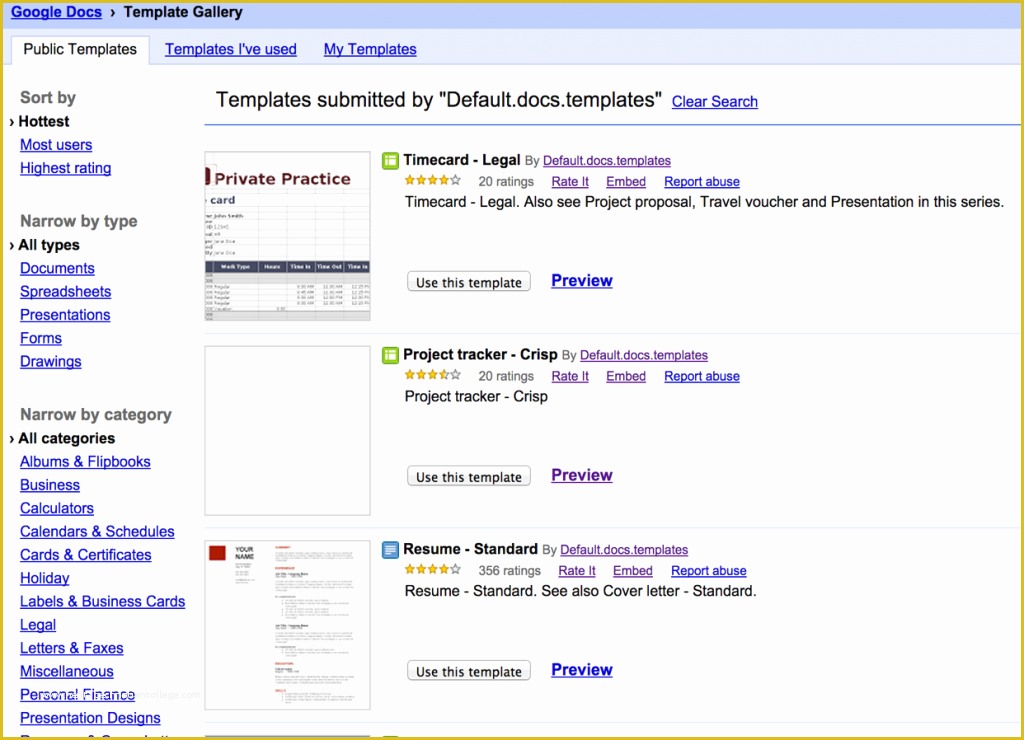Screen dimensions: 1024x740
Task: Click the Resume - Standard title text
Action: (x=470, y=549)
